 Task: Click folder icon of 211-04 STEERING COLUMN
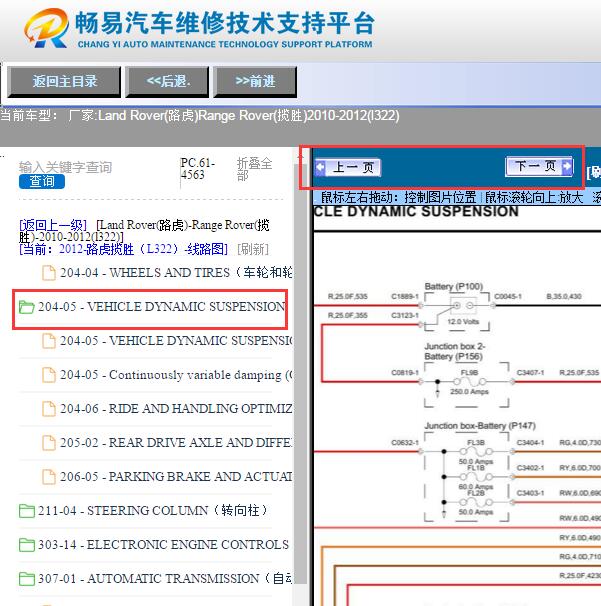(26, 511)
